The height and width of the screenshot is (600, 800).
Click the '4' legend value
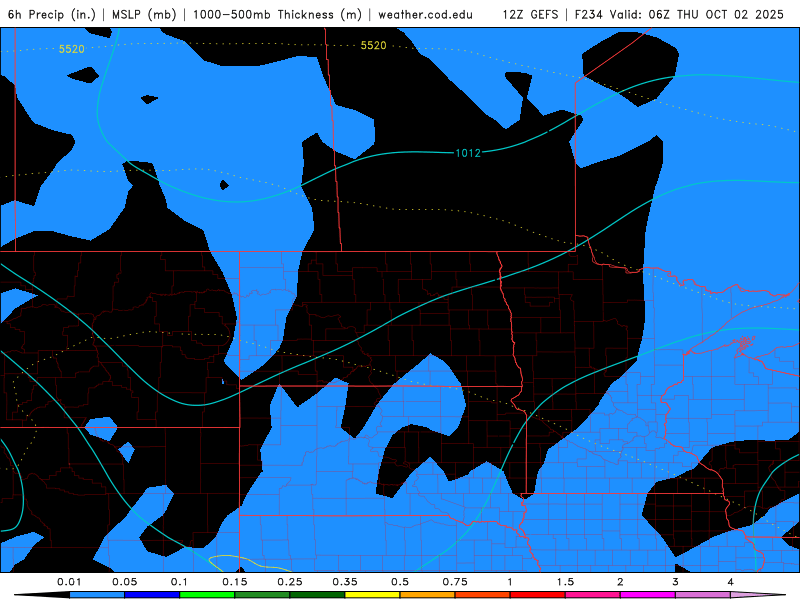point(730,582)
